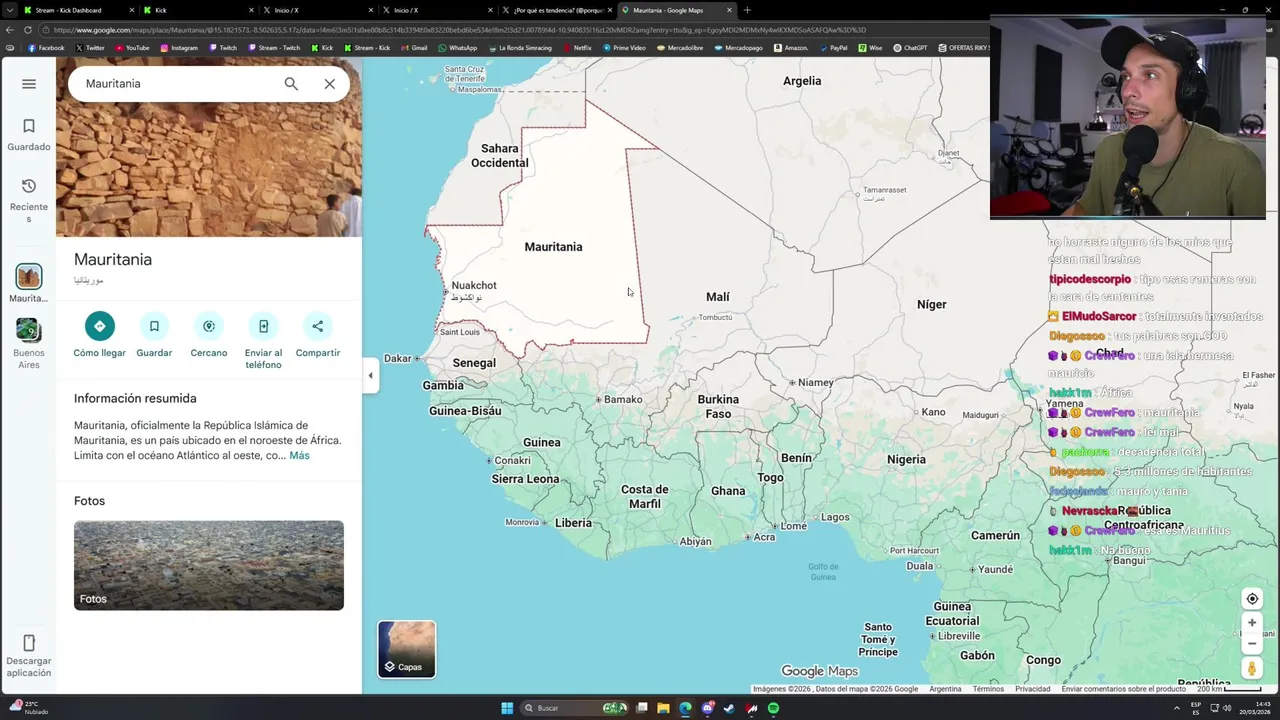Open a new browser tab
The height and width of the screenshot is (720, 1280).
(747, 10)
